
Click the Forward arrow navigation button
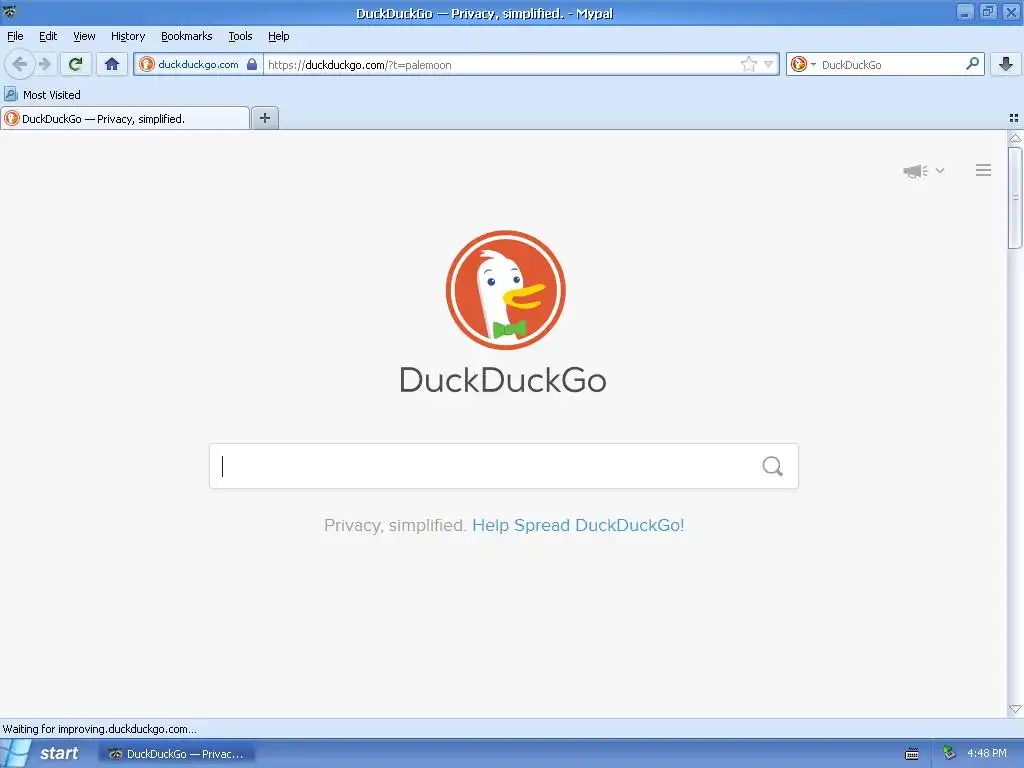pos(45,64)
